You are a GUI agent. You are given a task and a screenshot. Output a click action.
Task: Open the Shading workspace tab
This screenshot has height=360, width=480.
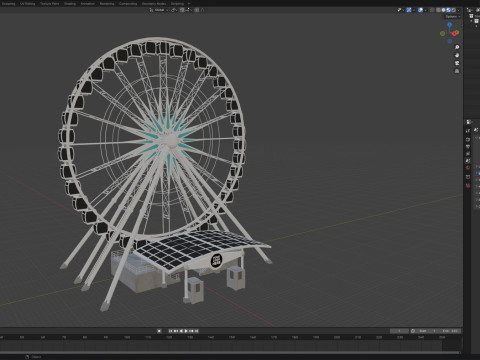[70, 4]
